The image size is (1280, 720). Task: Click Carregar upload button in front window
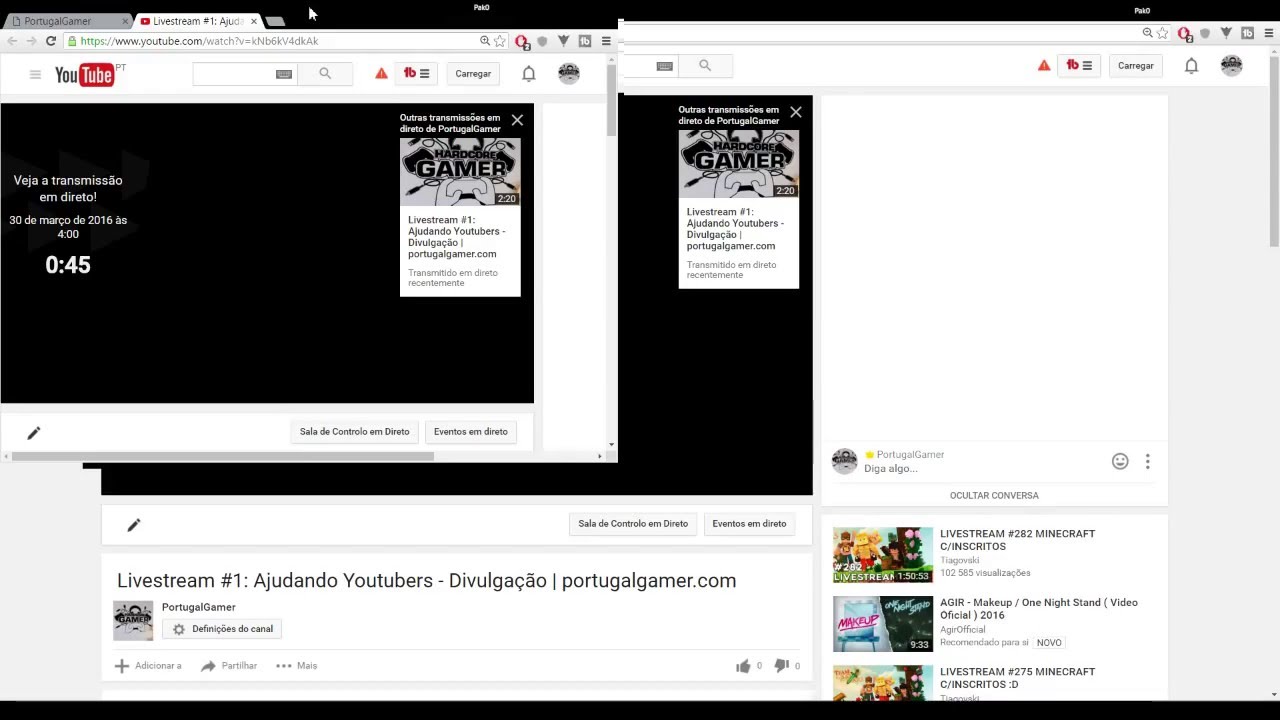pos(473,73)
